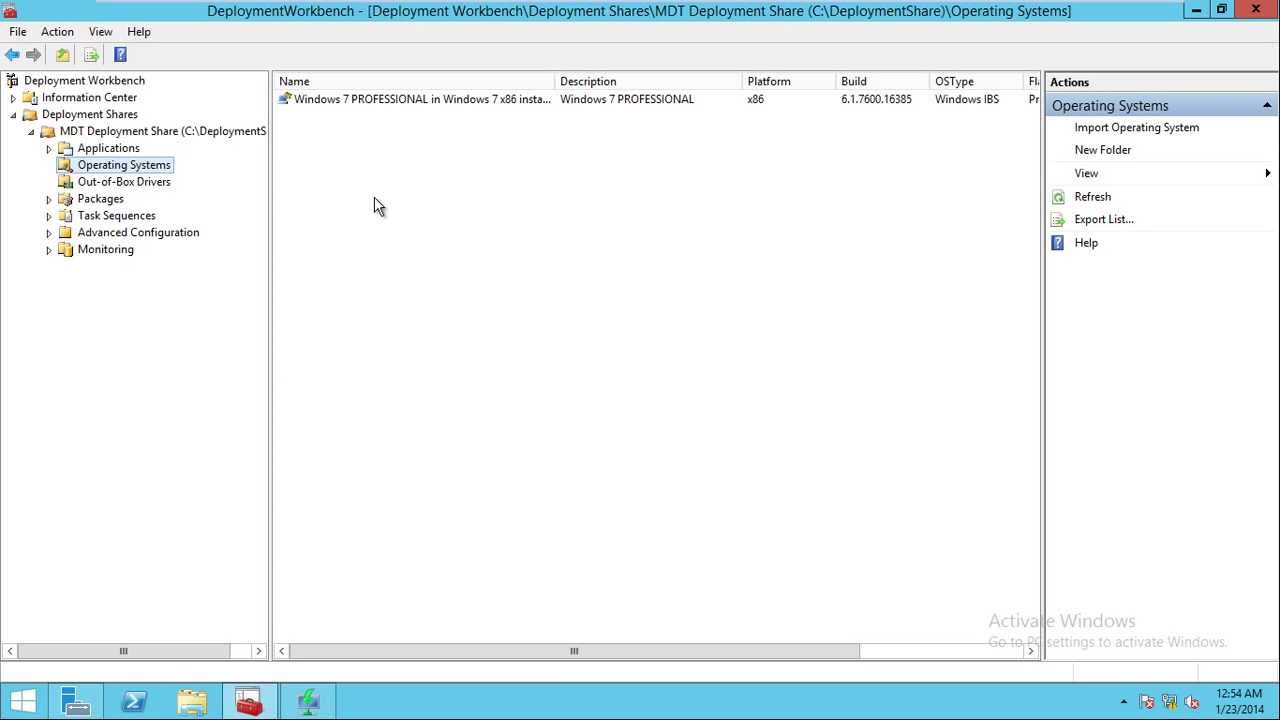Click the Help icon in Actions pane
1280x720 pixels.
(x=1058, y=243)
